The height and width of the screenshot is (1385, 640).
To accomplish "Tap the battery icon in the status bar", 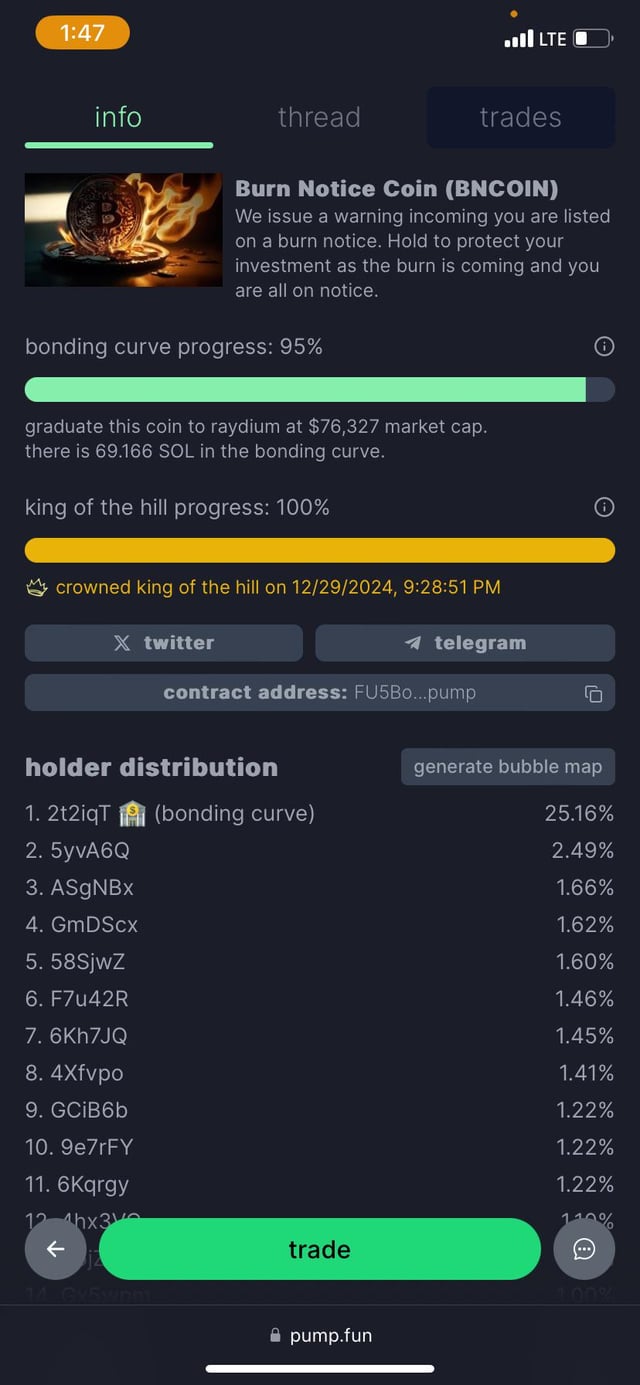I will coord(593,39).
